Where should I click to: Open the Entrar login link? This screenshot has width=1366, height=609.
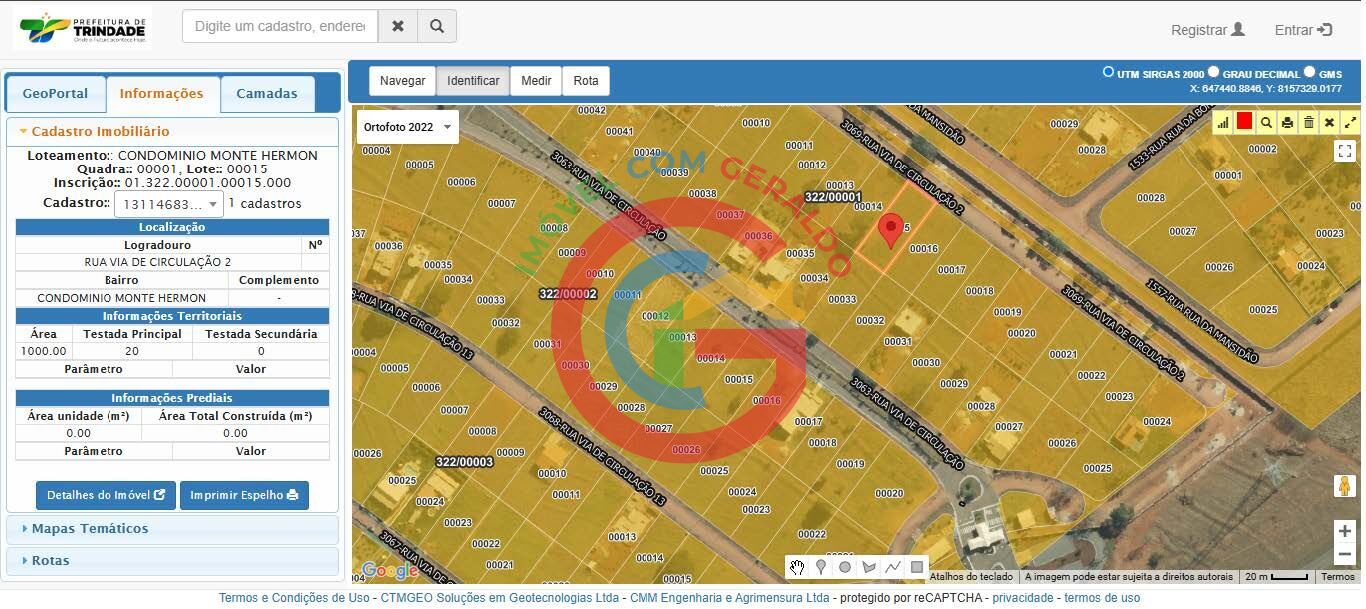1303,30
